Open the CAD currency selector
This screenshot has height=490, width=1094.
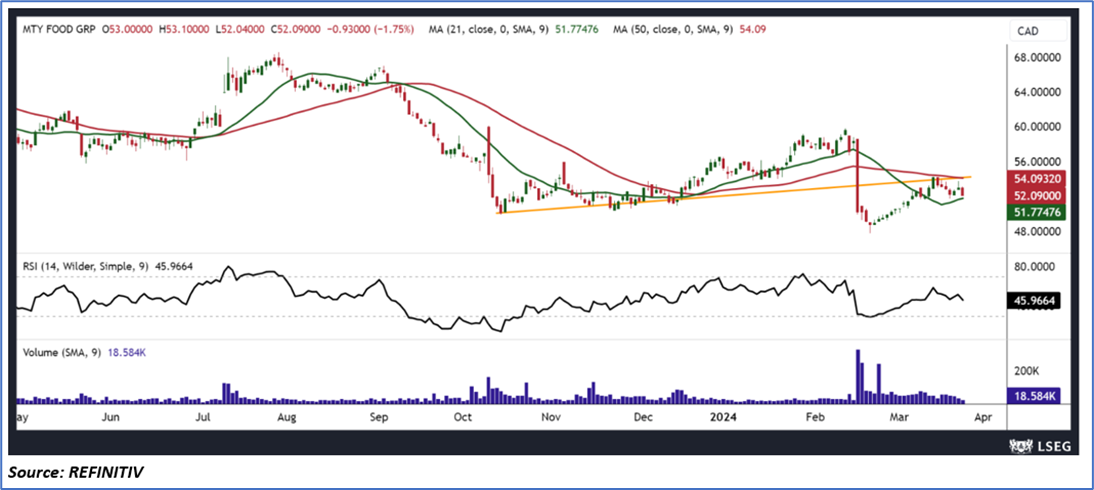tap(1037, 31)
